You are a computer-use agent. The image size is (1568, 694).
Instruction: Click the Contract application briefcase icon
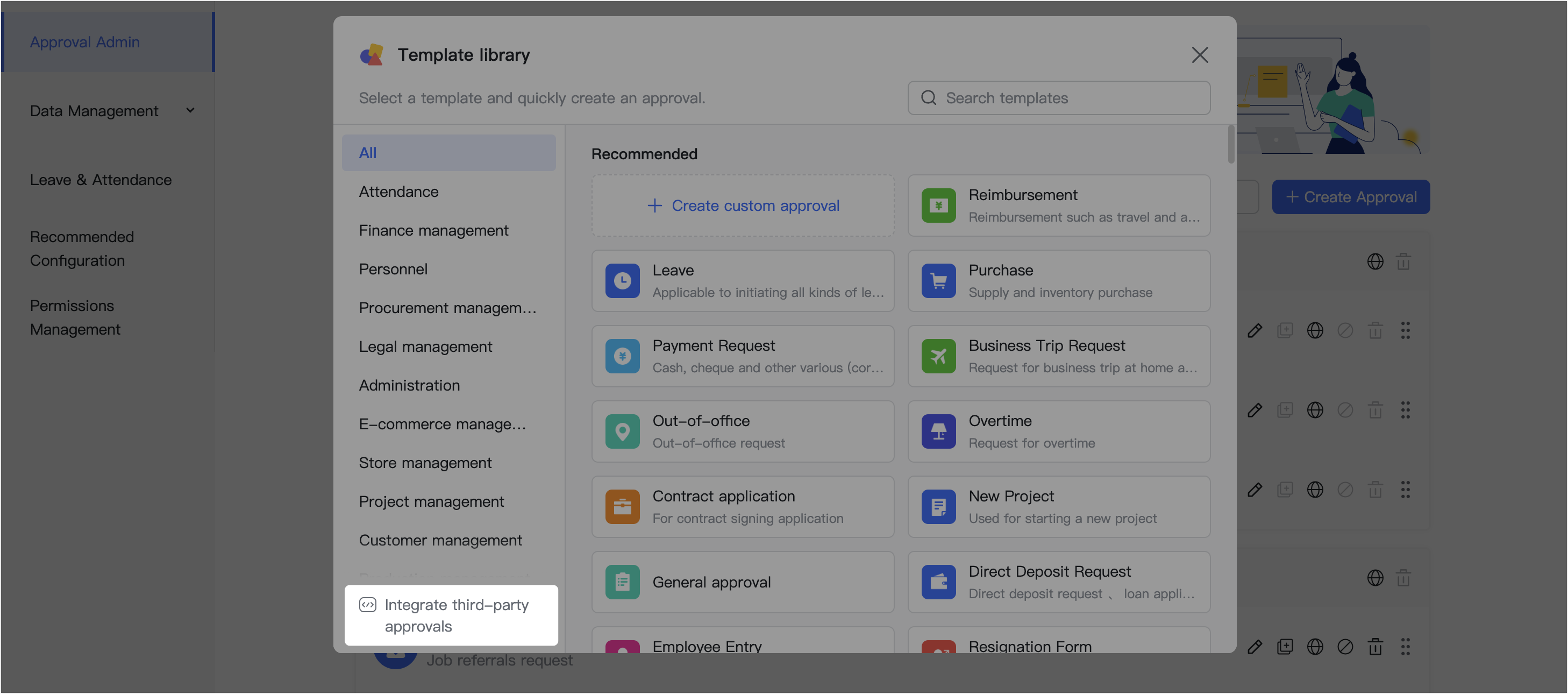click(622, 506)
